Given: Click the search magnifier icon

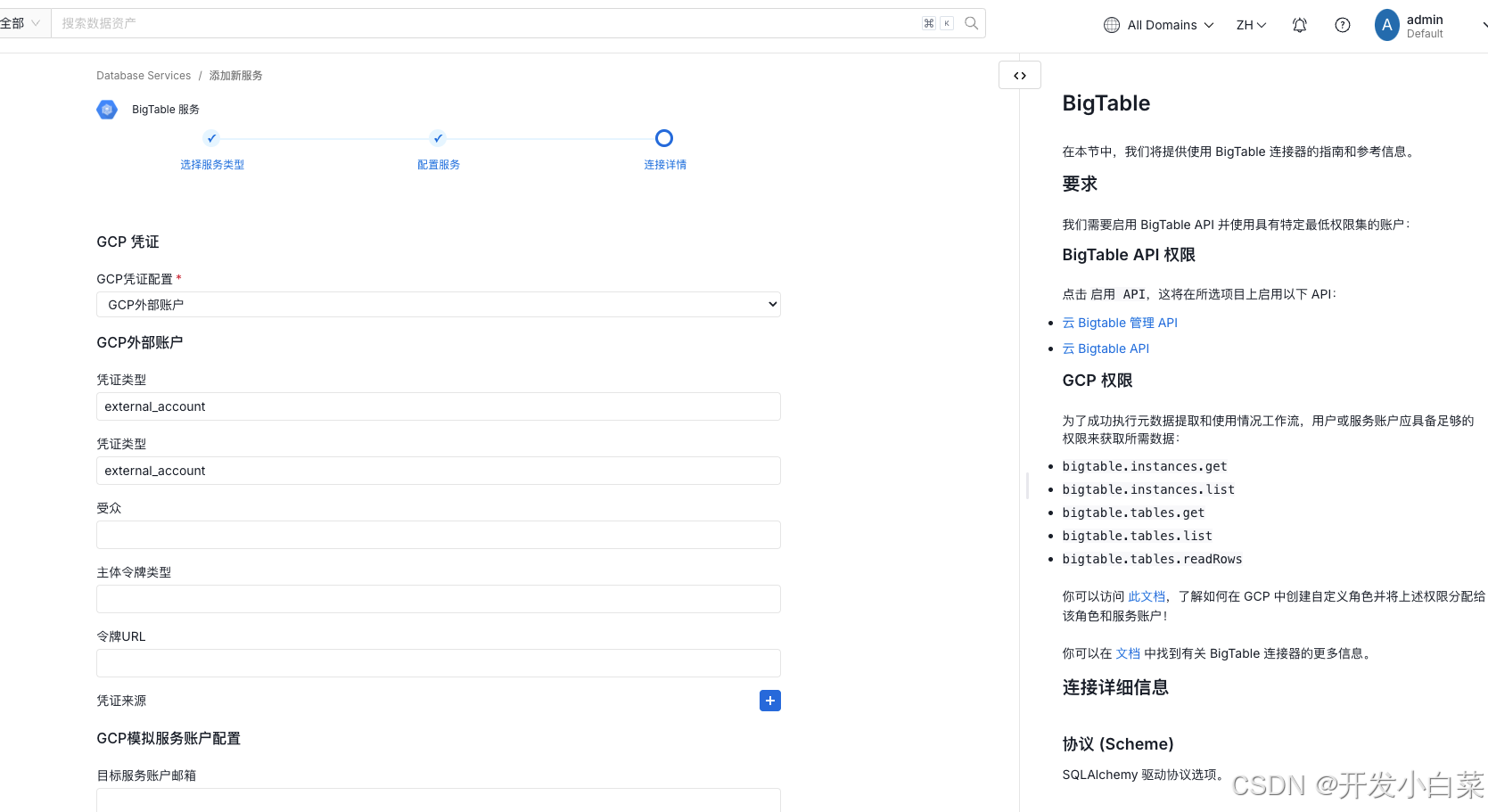Looking at the screenshot, I should tap(972, 23).
